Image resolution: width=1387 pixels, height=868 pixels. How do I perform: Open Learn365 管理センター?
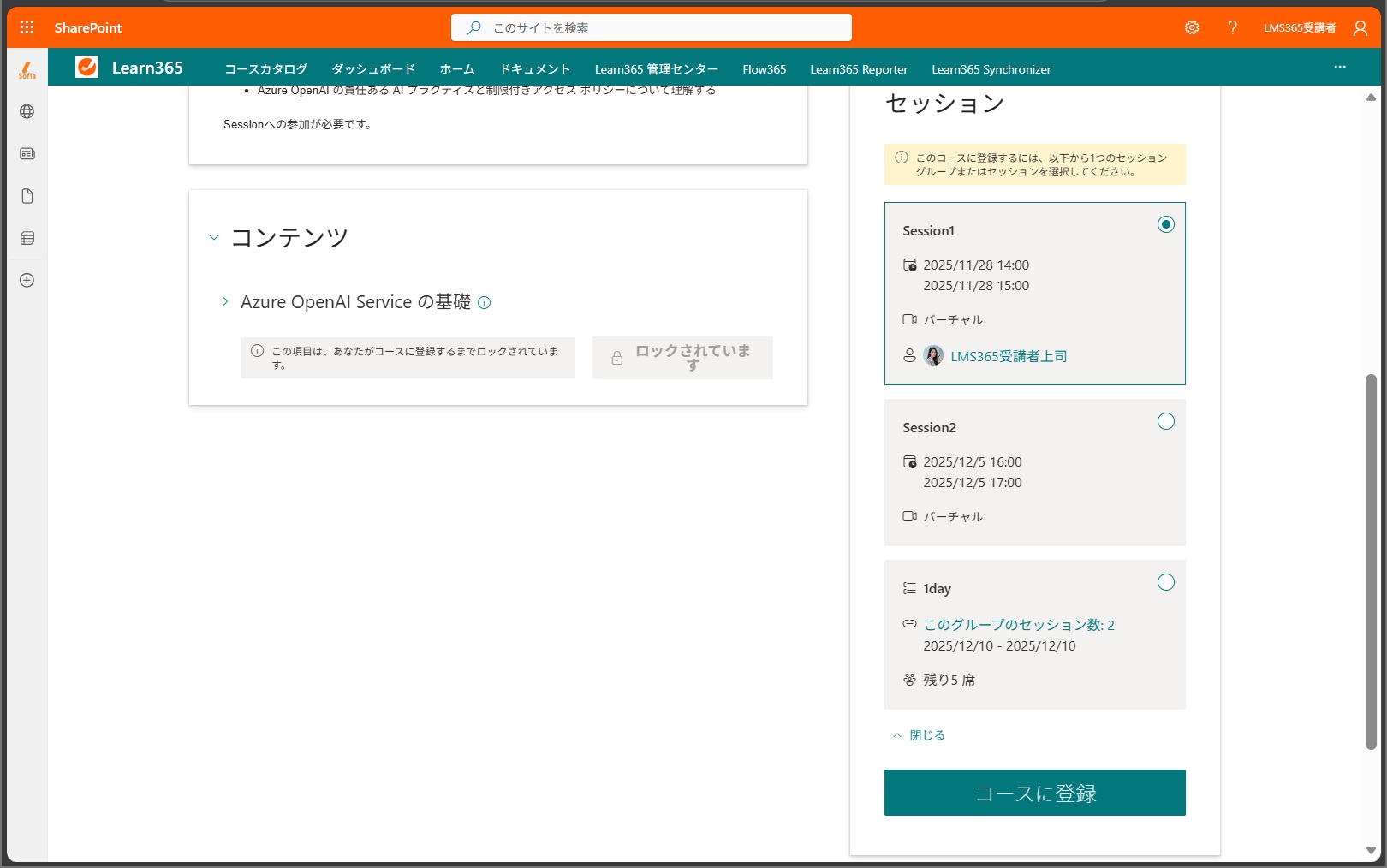pos(657,69)
